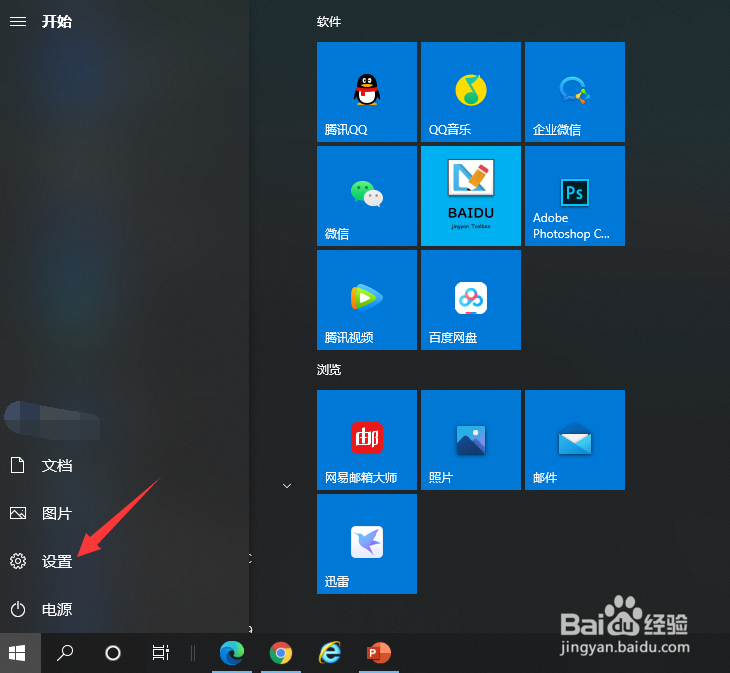Expand the chevron below the app list
Image resolution: width=730 pixels, height=673 pixels.
tap(287, 486)
